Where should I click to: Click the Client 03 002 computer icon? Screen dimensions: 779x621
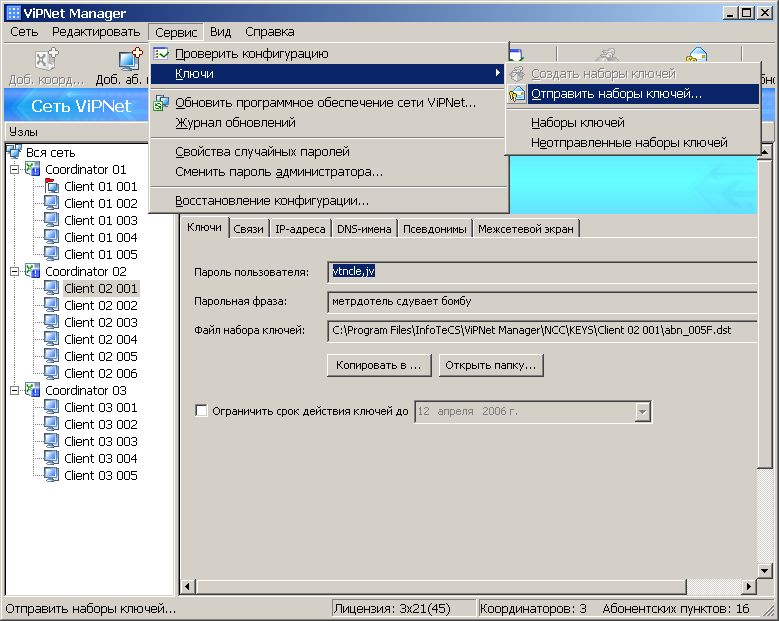(x=51, y=424)
